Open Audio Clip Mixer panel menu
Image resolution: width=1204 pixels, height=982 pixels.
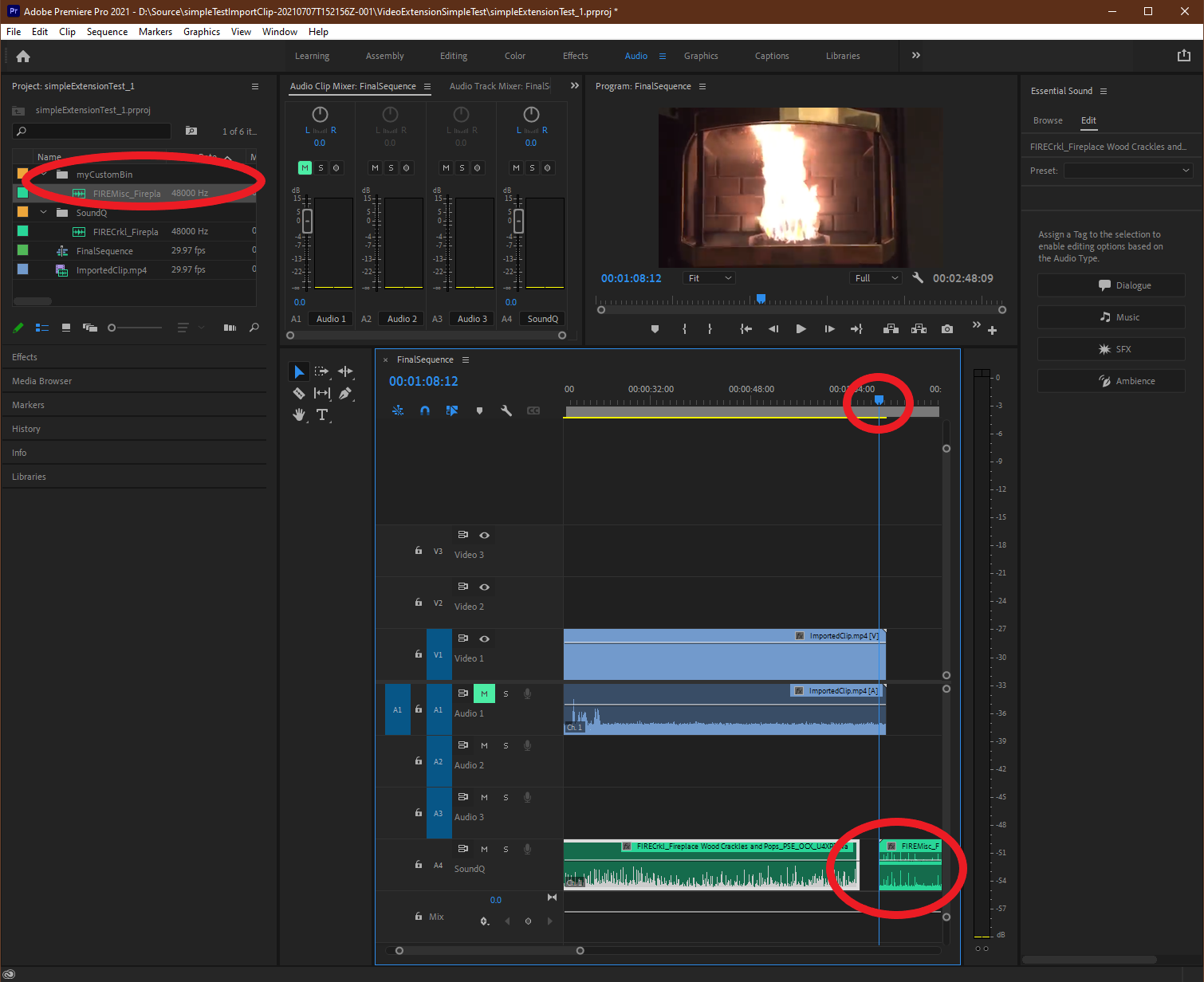click(x=427, y=86)
